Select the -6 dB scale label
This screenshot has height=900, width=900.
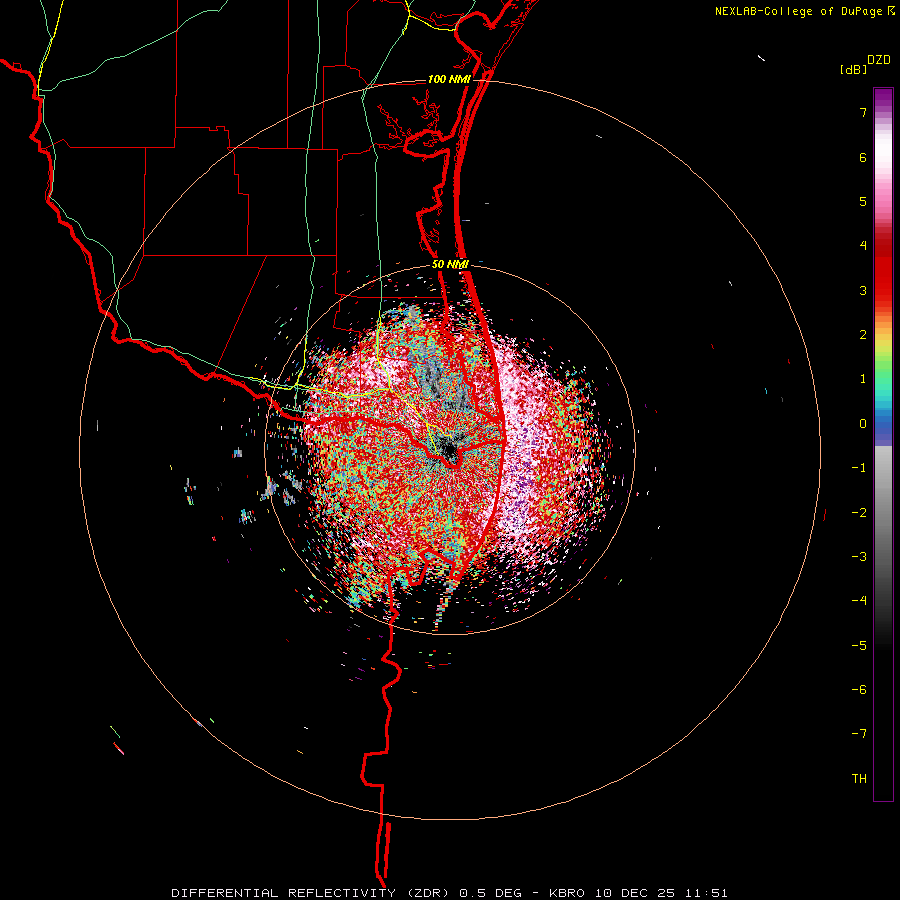point(859,689)
